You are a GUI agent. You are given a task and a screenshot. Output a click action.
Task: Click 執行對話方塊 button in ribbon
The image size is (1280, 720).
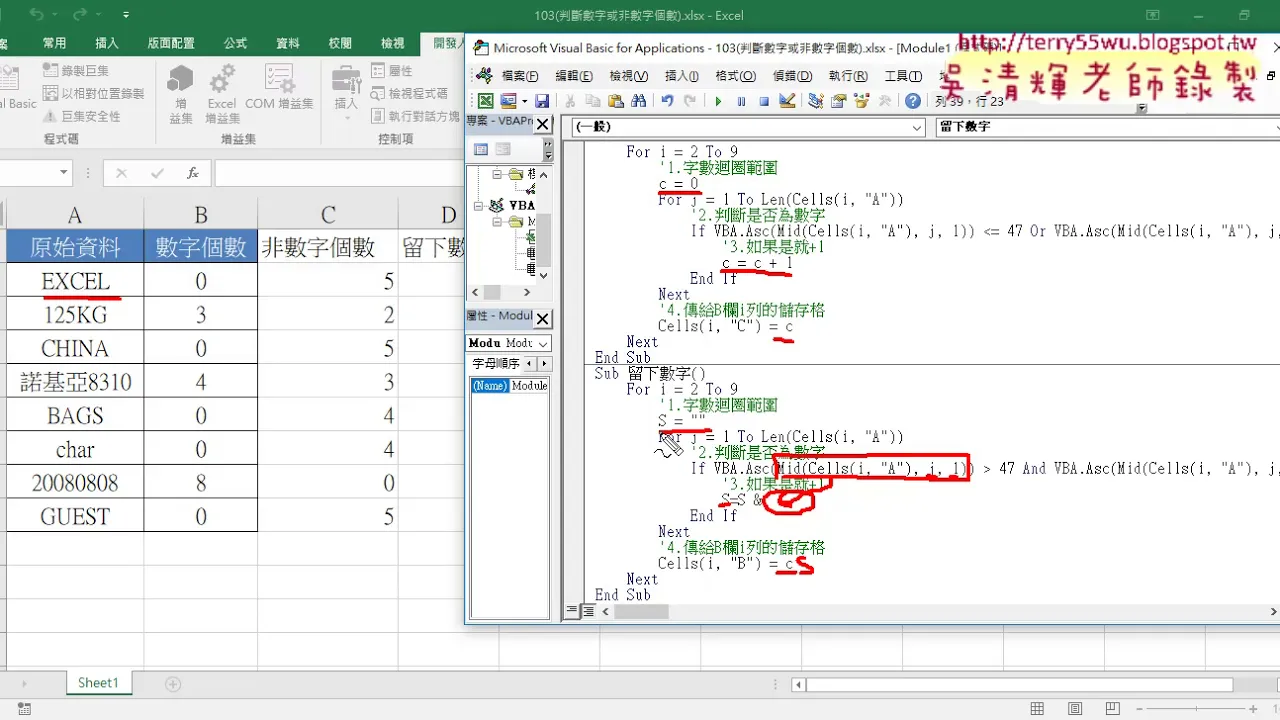414,116
